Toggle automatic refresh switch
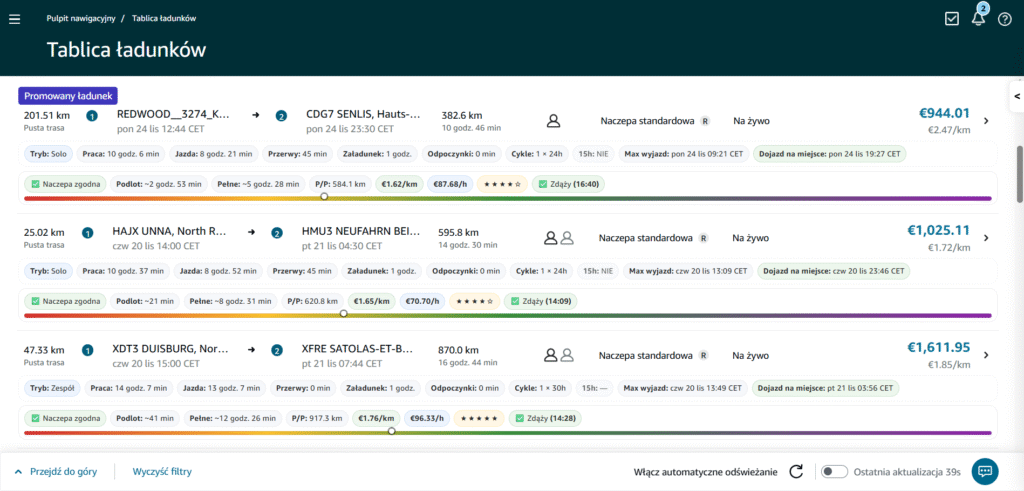Viewport: 1024px width, 491px height. [x=834, y=471]
